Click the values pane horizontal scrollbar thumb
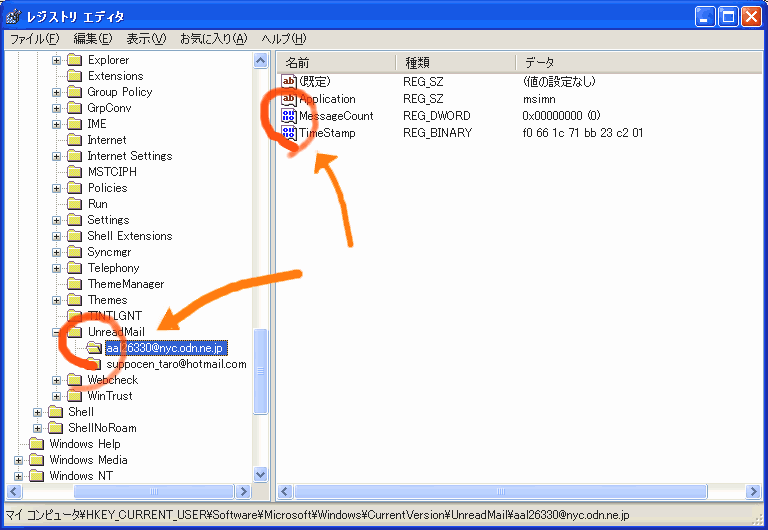 [x=501, y=491]
